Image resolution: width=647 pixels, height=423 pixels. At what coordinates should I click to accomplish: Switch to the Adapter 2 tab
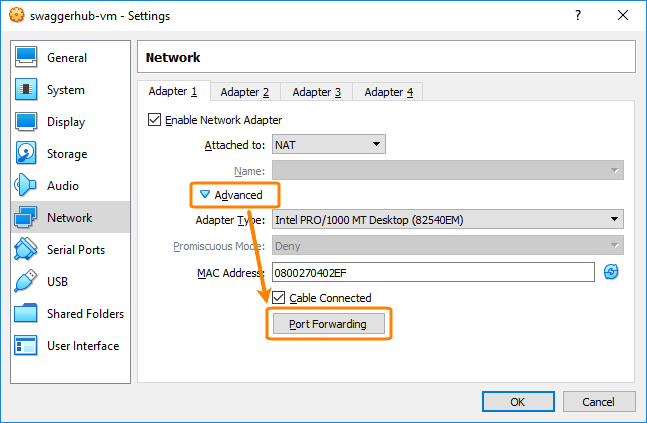pos(245,92)
